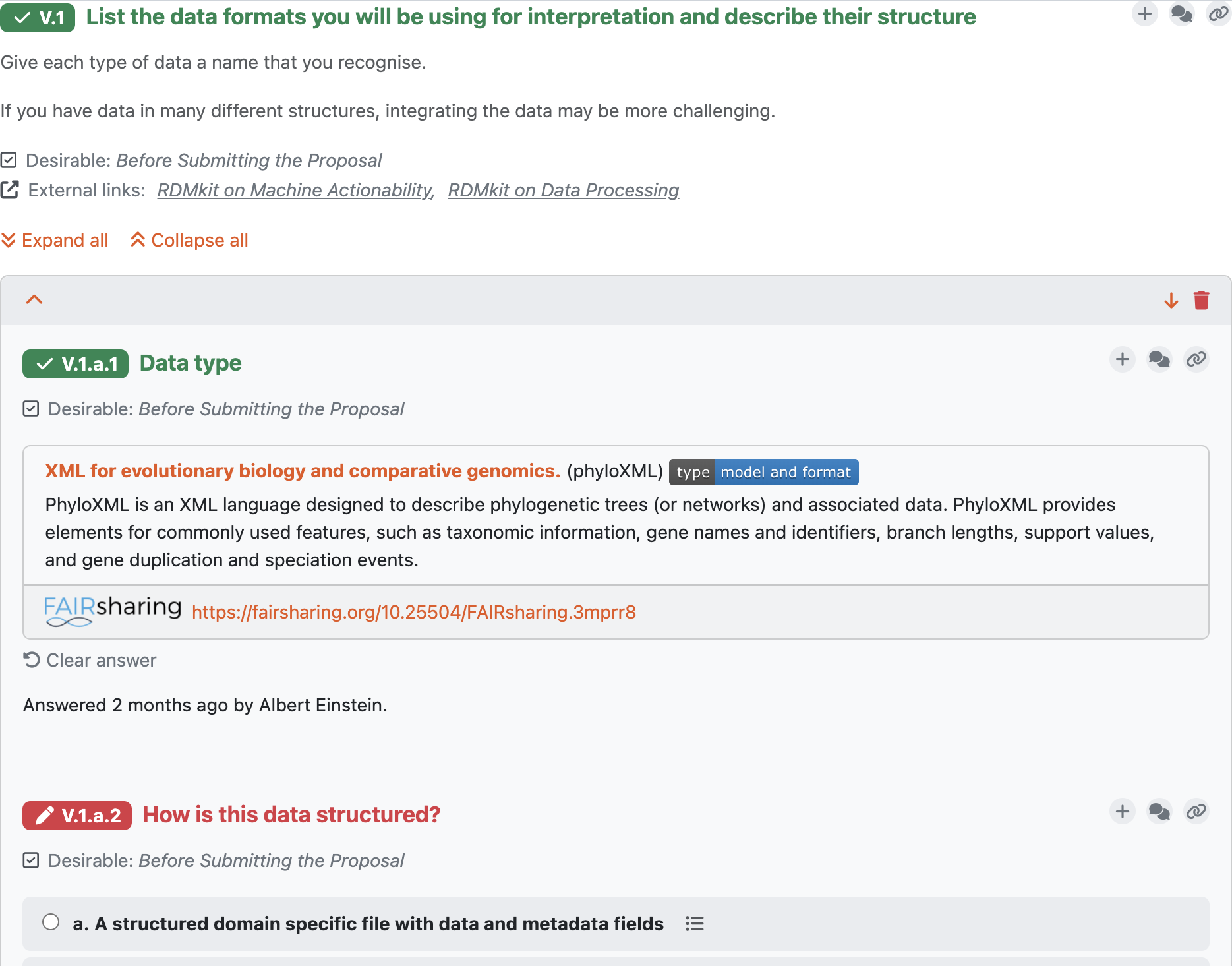Click the Desirable phase icon under V.1 description
The width and height of the screenshot is (1232, 966).
(x=9, y=160)
